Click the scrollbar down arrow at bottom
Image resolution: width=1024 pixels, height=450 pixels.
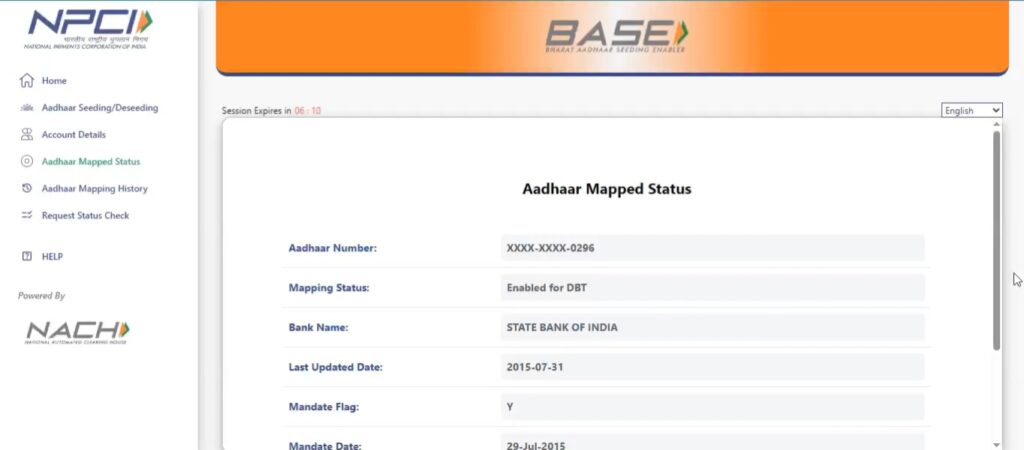(x=996, y=443)
